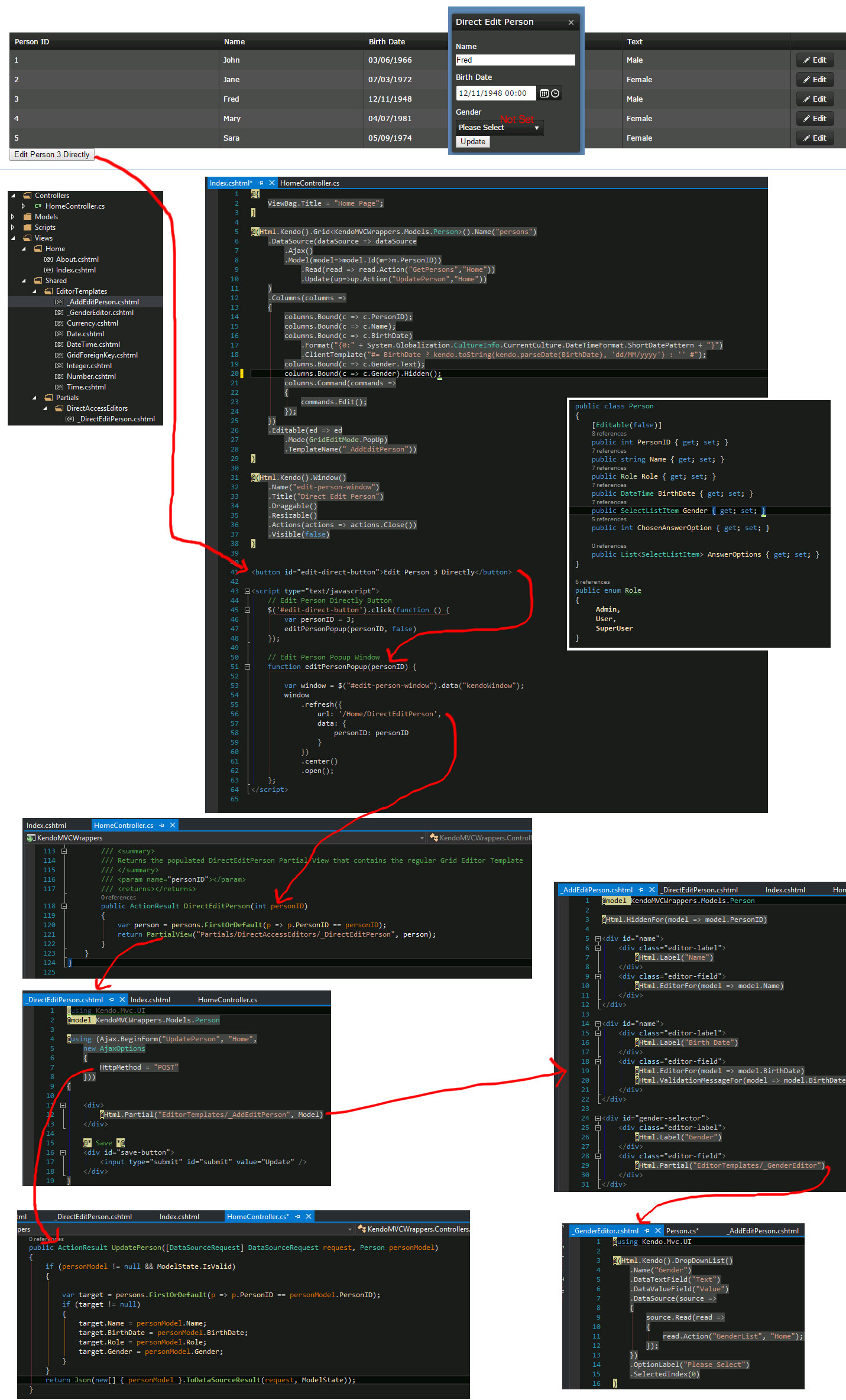Edit the John row in the grid
Image resolution: width=846 pixels, height=1400 pixels.
tap(815, 60)
